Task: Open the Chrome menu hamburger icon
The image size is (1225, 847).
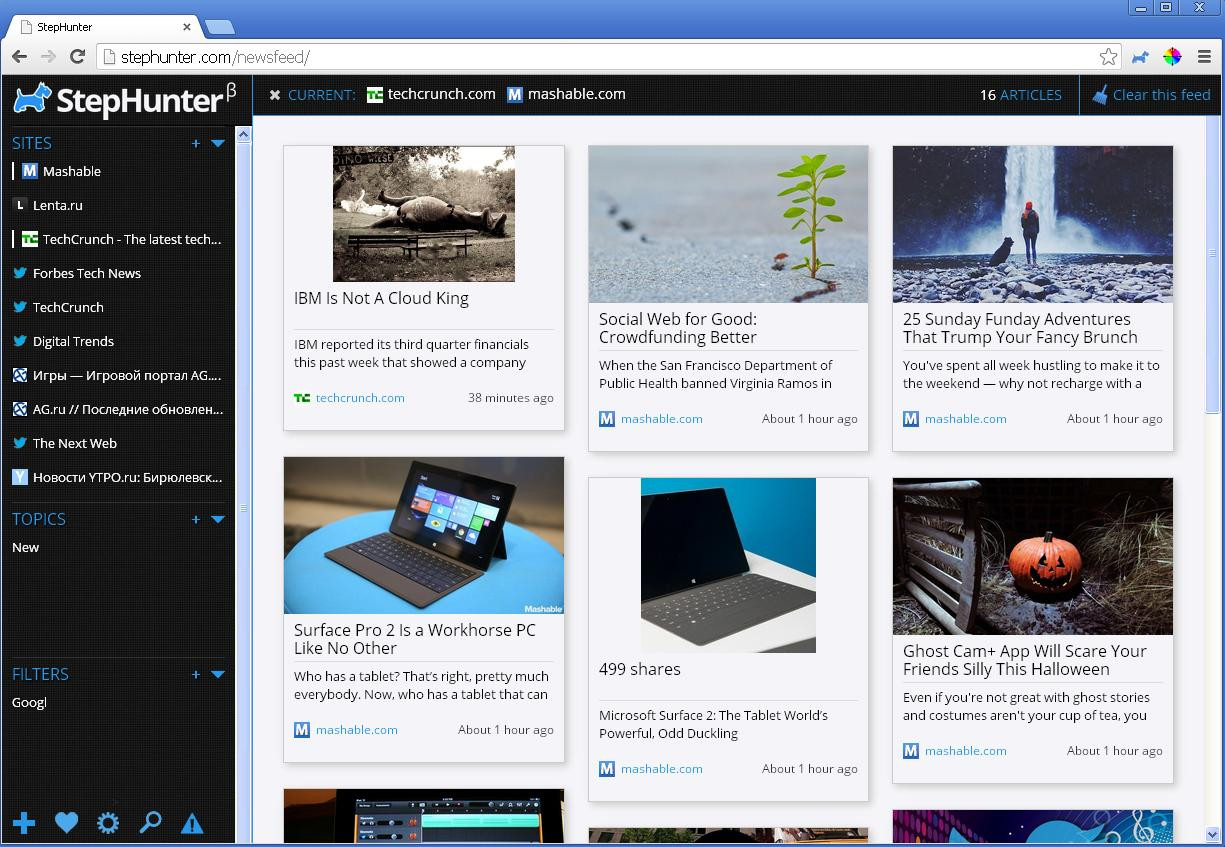Action: tap(1206, 57)
